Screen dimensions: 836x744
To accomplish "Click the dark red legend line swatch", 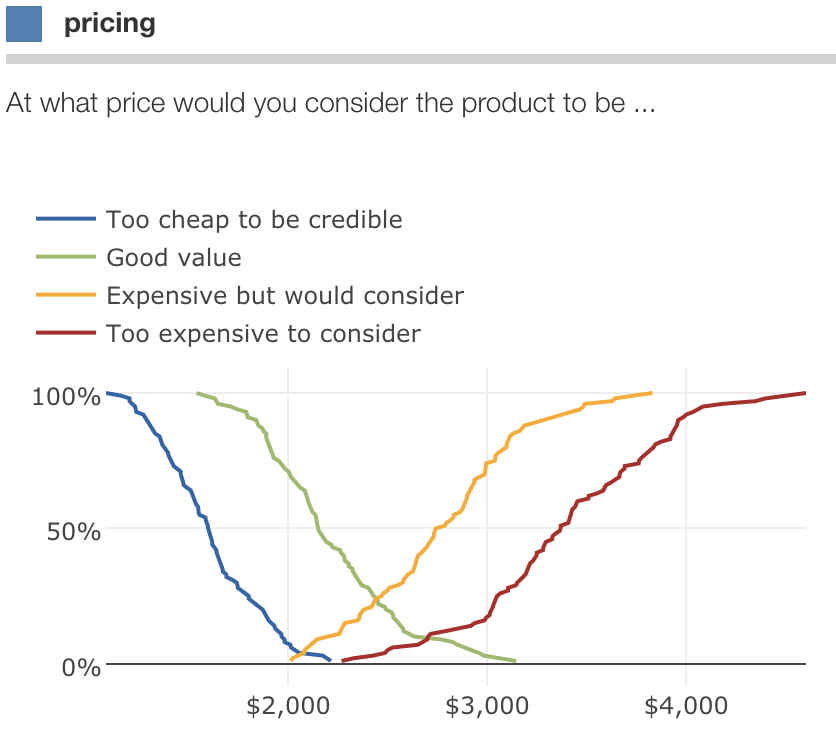I will (66, 333).
